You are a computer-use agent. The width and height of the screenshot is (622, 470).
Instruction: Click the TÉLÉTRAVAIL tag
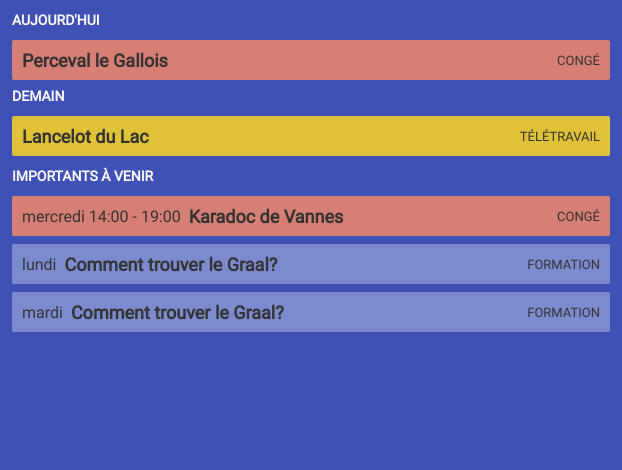(559, 137)
